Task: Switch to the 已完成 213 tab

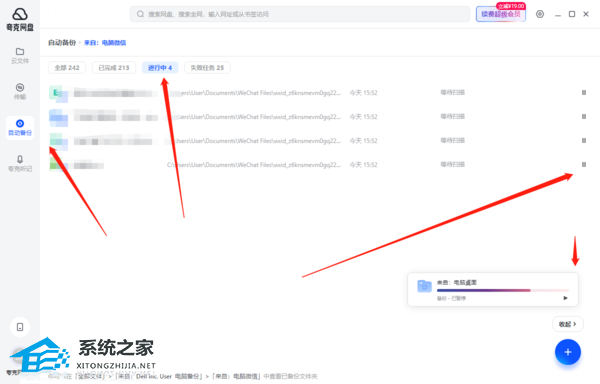Action: (114, 68)
